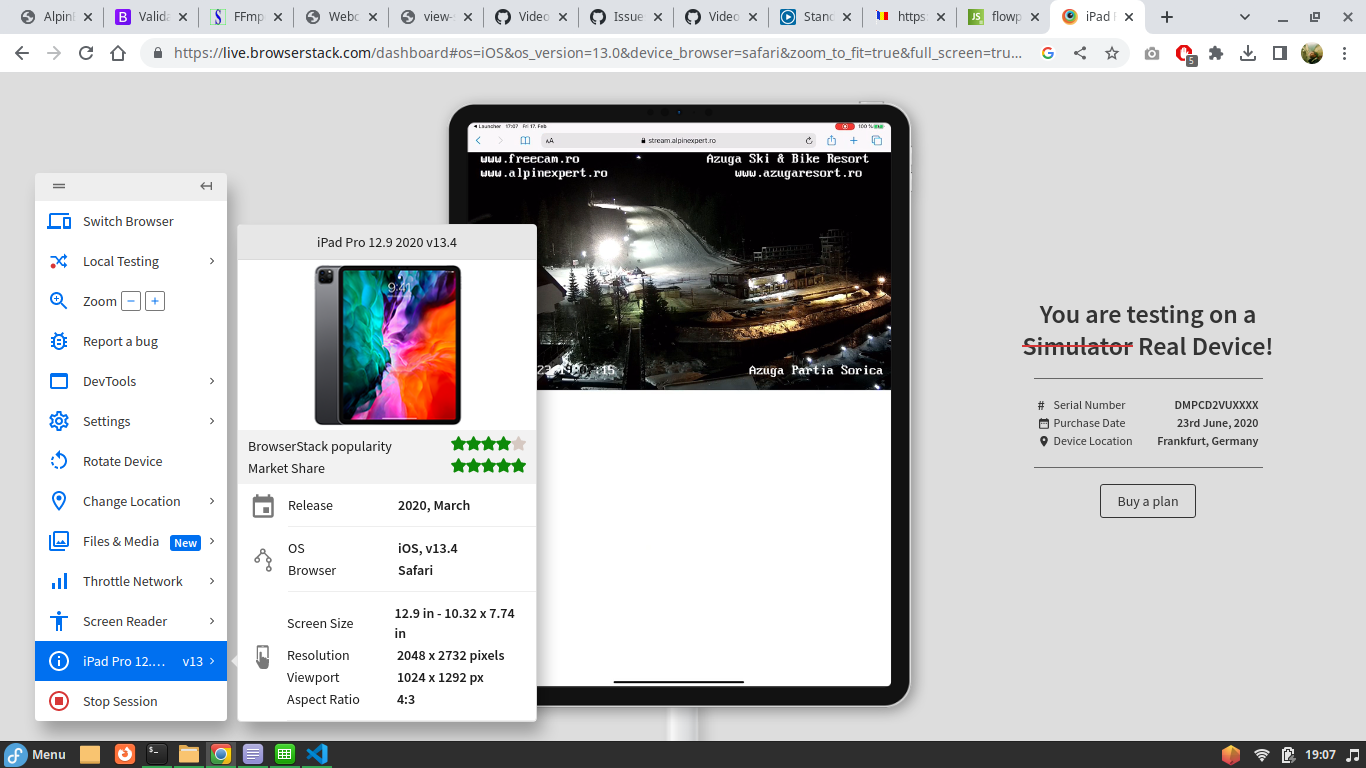Click the Change Location pin icon

coord(59,501)
